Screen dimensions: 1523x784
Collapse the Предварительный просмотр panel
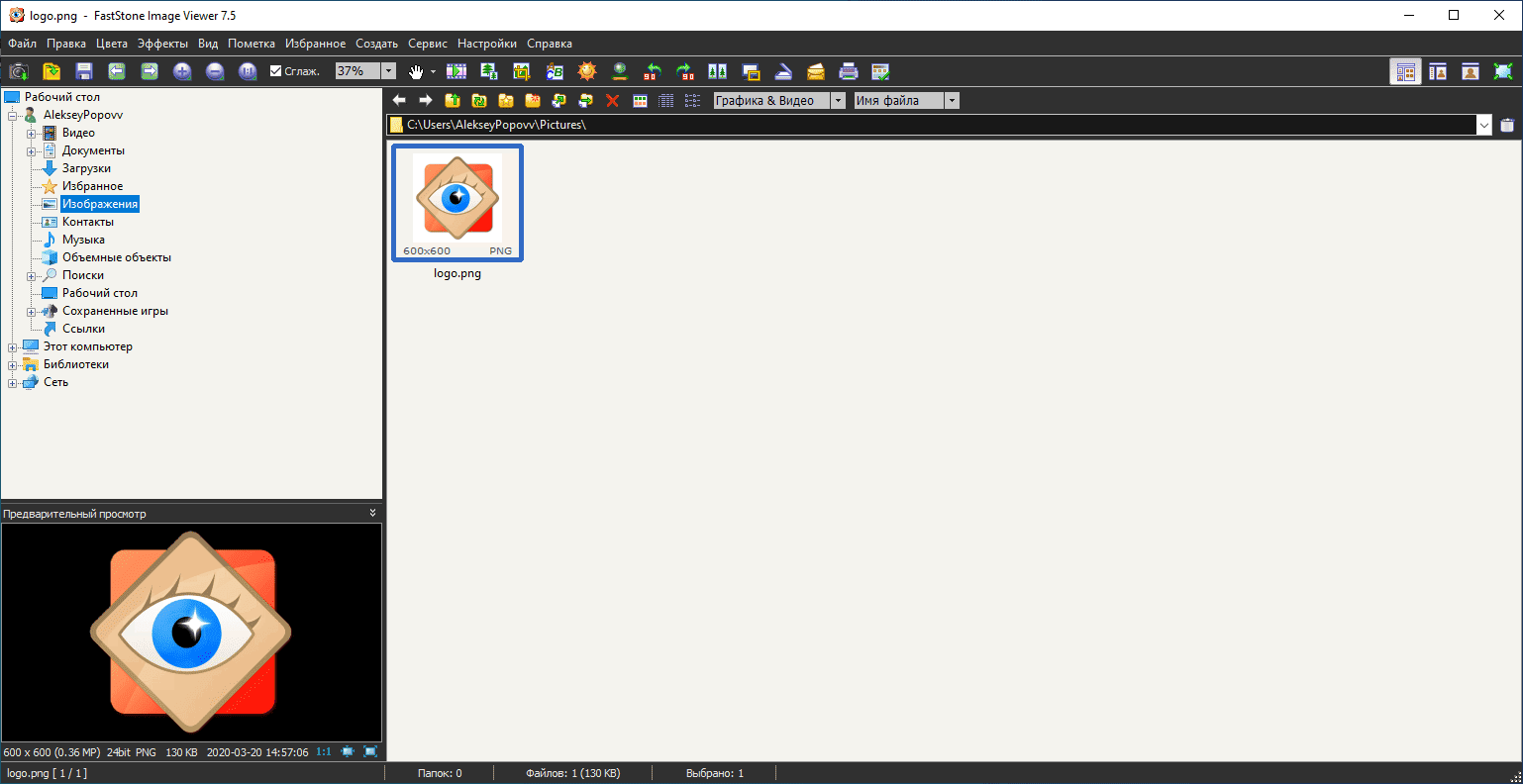click(x=373, y=513)
